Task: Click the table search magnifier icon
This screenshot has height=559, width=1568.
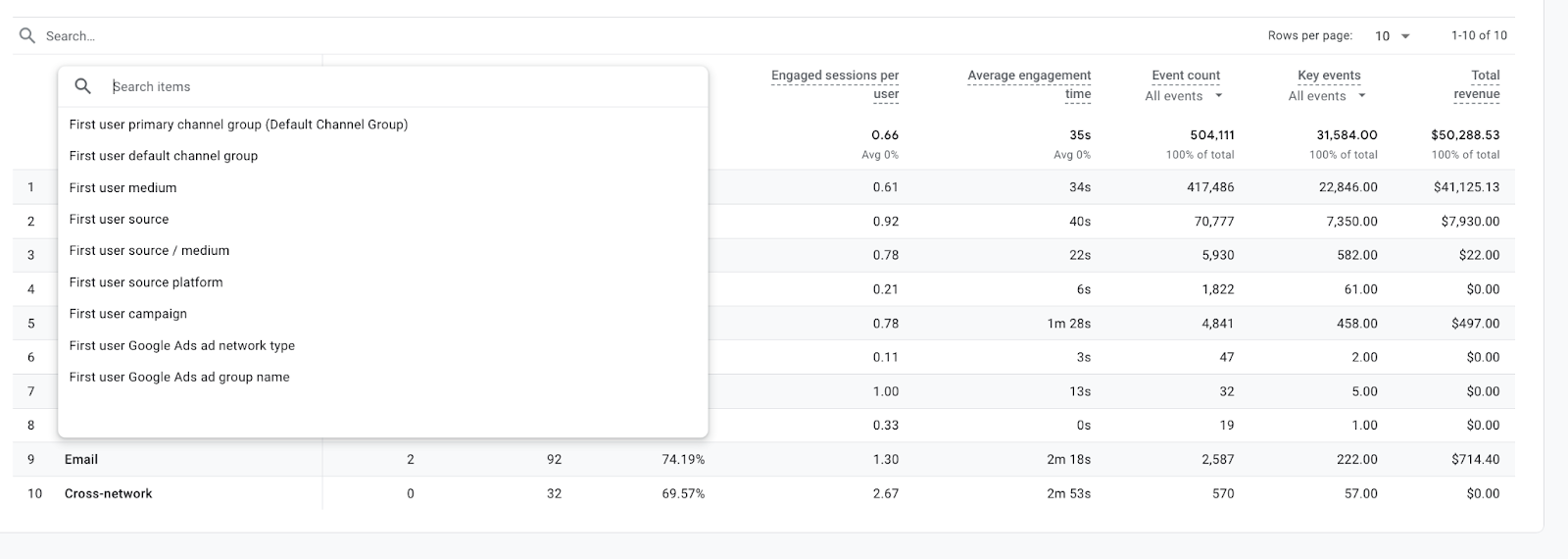Action: (x=27, y=36)
